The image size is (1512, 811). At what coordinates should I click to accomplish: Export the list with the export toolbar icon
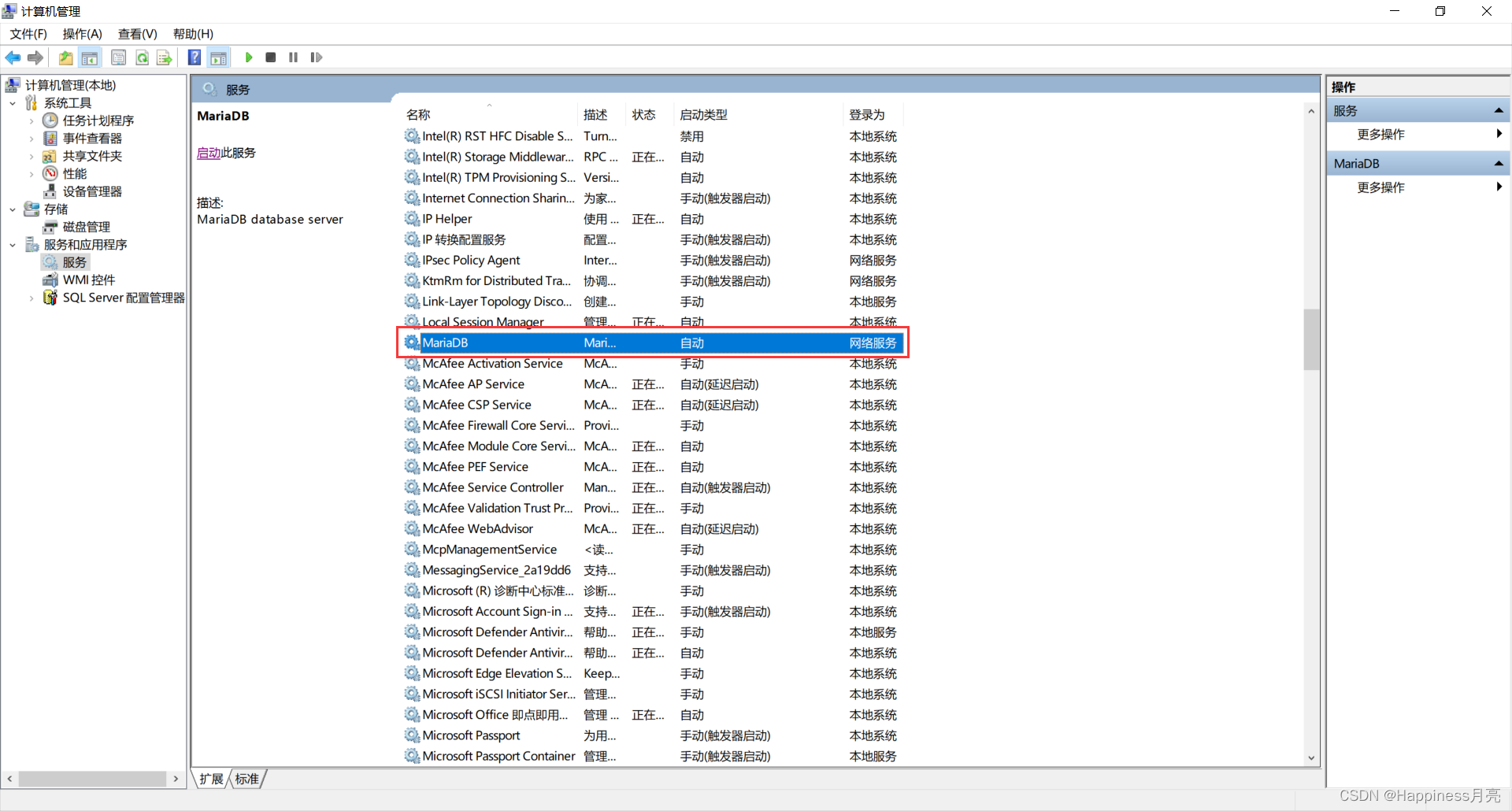164,57
